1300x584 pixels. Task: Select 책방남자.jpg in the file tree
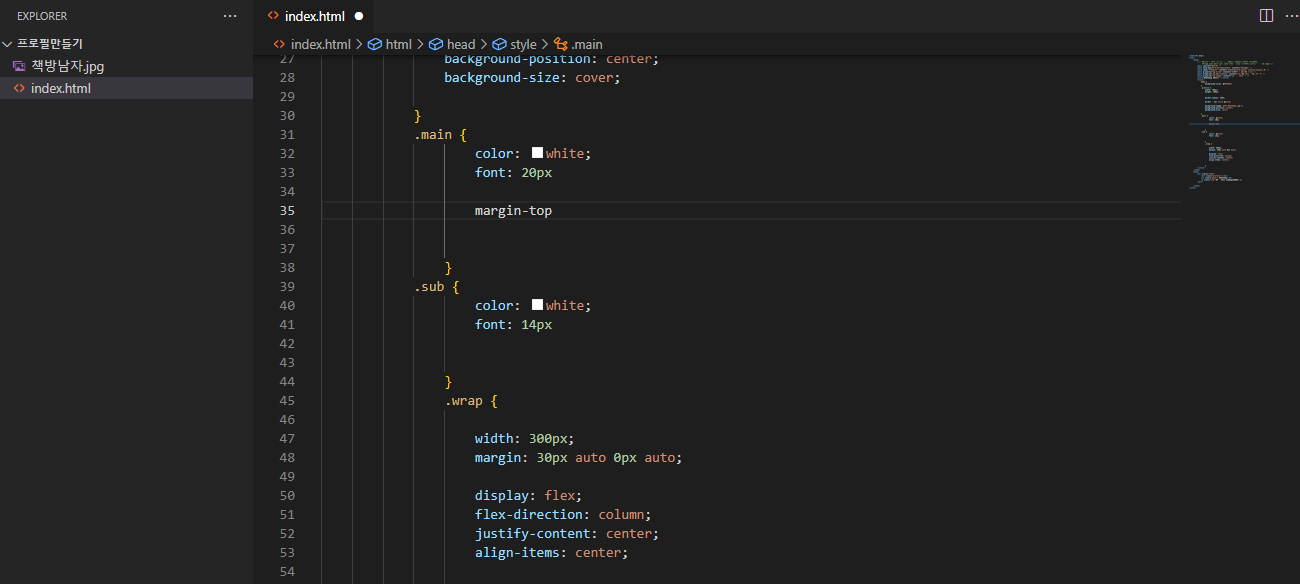[67, 66]
